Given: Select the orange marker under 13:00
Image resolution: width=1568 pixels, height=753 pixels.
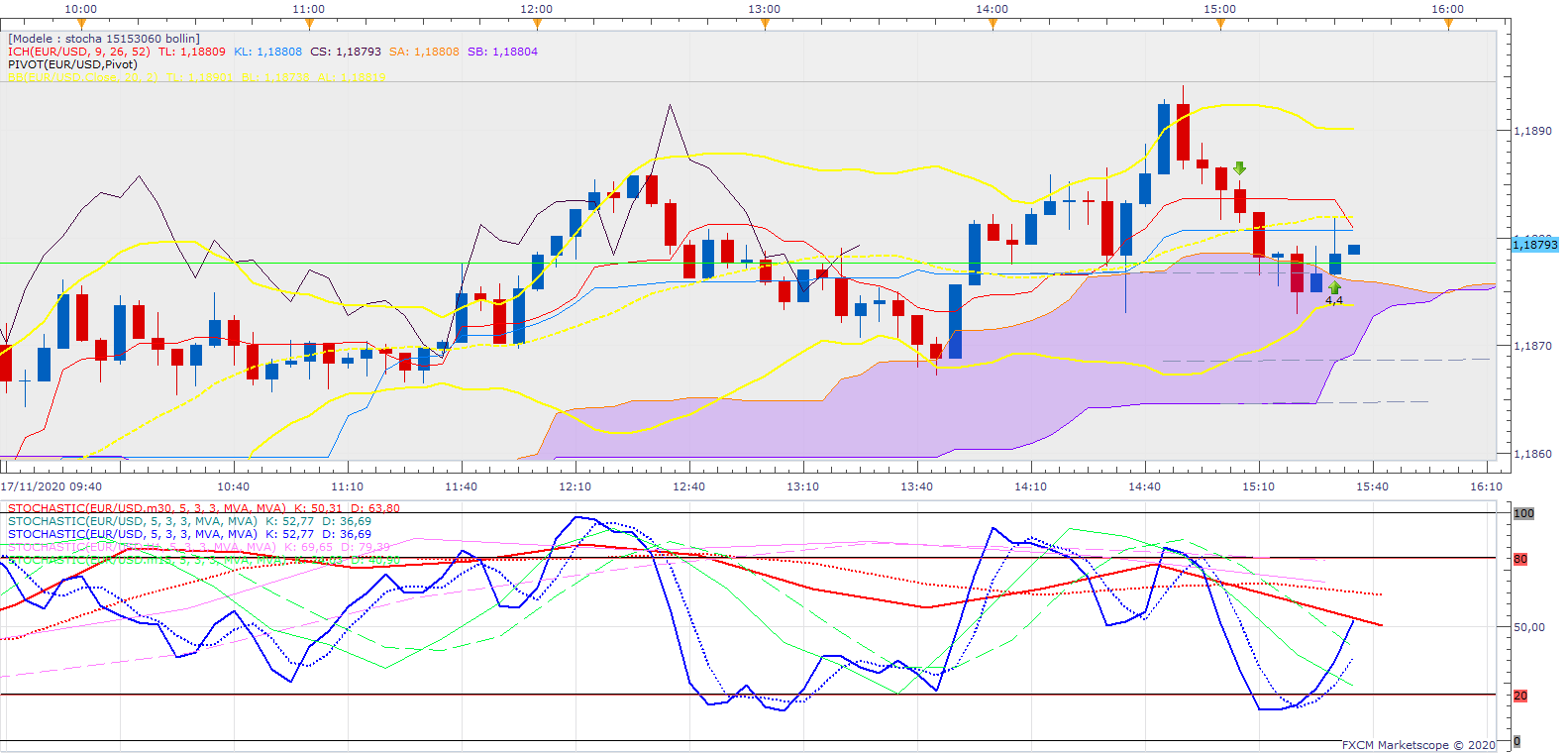Looking at the screenshot, I should [x=765, y=23].
